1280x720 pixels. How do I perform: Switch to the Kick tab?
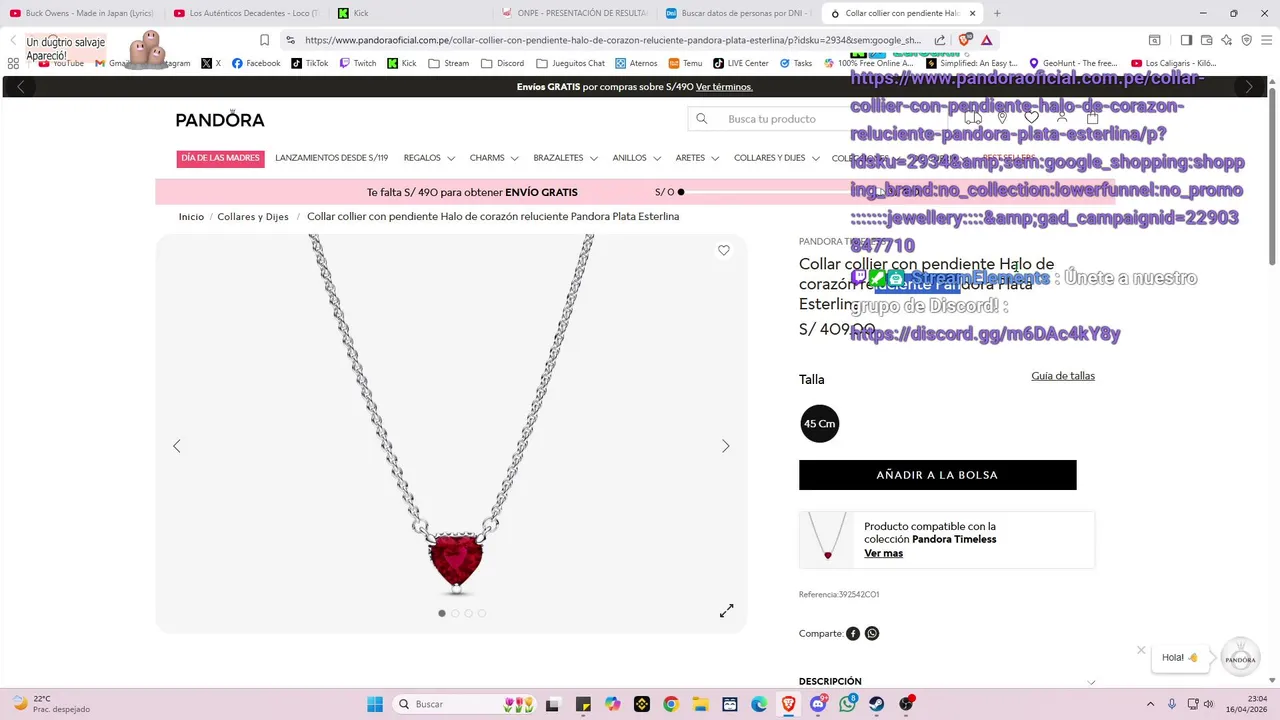click(410, 13)
